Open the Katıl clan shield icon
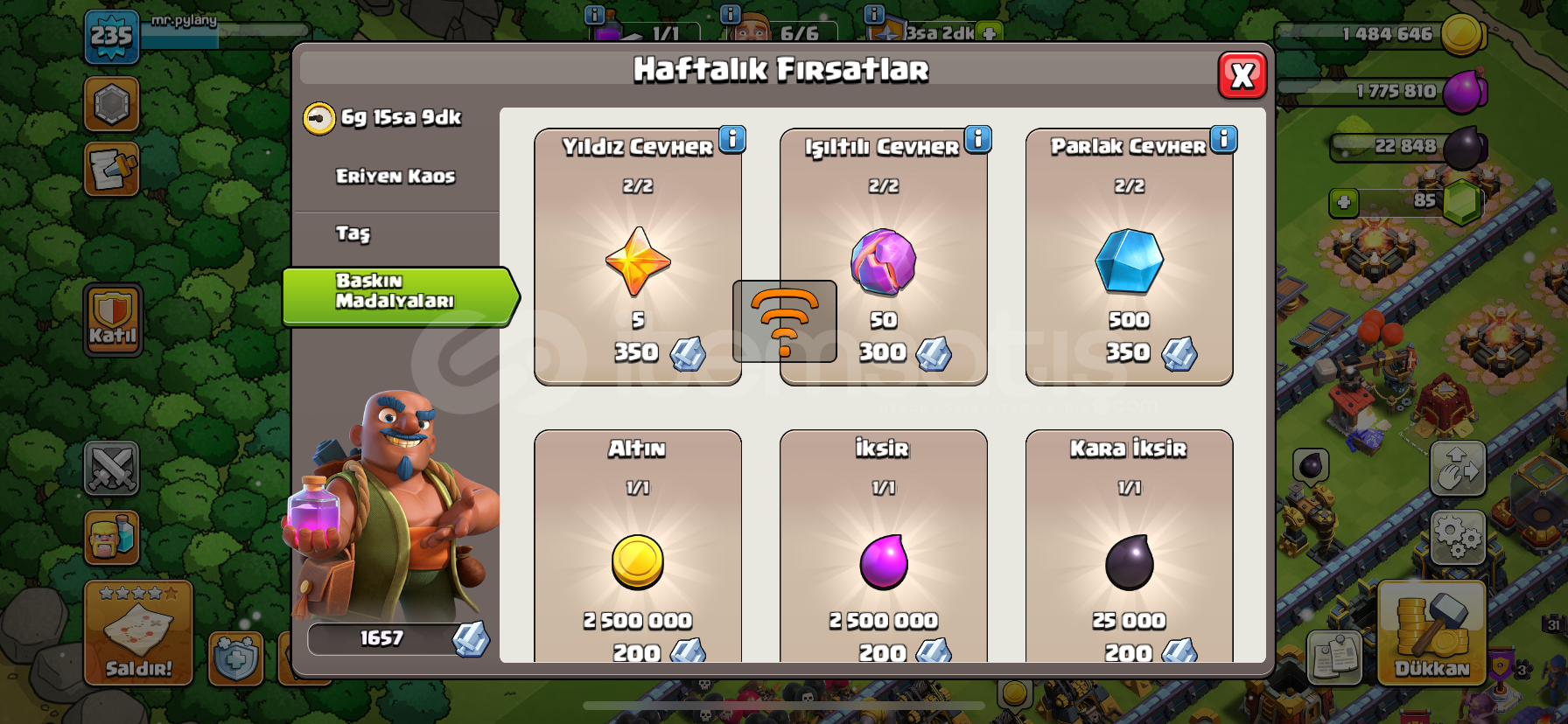 [x=113, y=319]
